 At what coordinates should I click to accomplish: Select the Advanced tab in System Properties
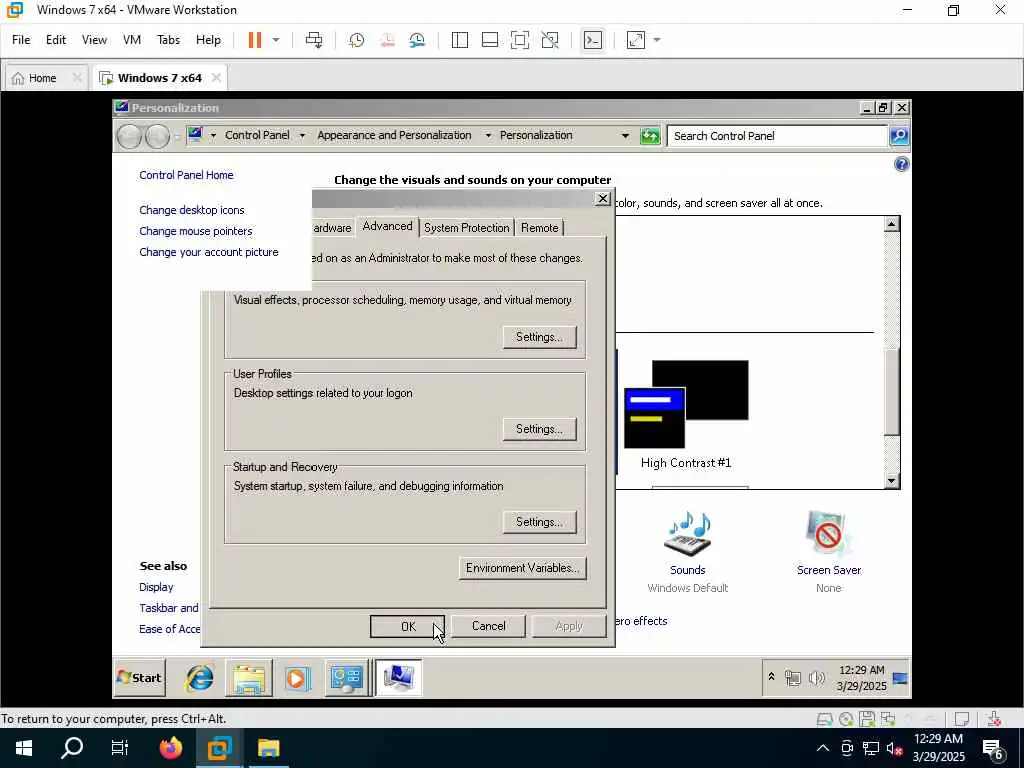click(x=387, y=226)
